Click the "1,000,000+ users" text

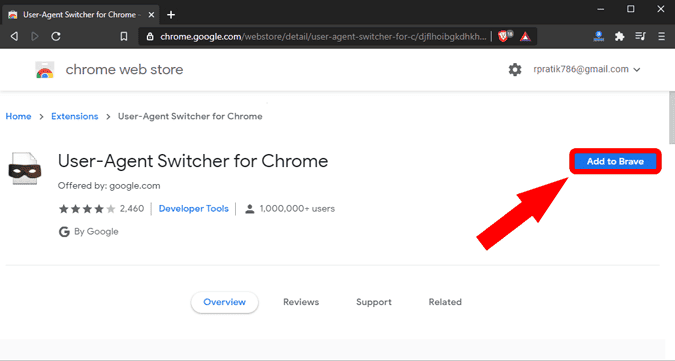[x=297, y=209]
